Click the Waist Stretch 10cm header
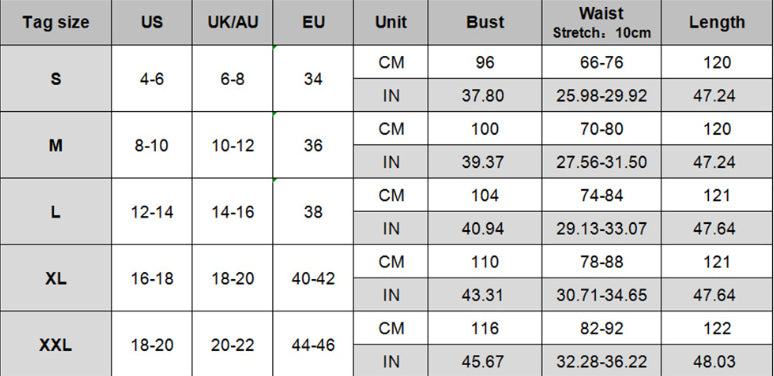 pyautogui.click(x=601, y=22)
